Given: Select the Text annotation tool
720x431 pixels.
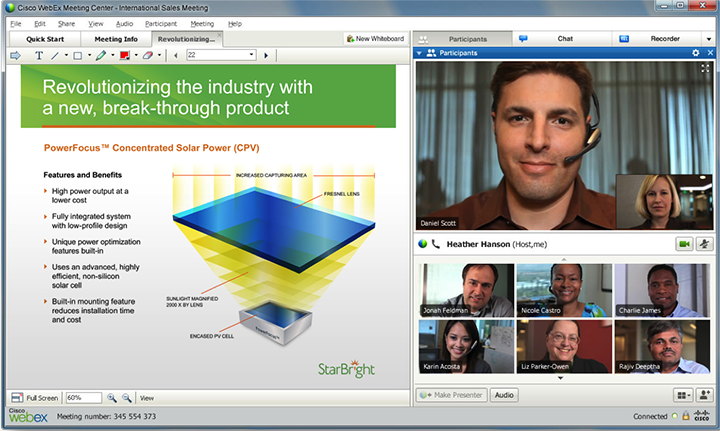Looking at the screenshot, I should click(39, 56).
